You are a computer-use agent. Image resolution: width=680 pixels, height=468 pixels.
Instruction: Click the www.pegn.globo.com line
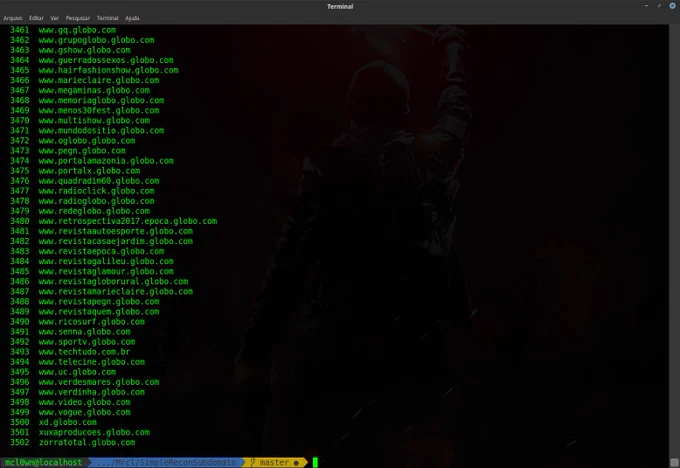pos(82,151)
